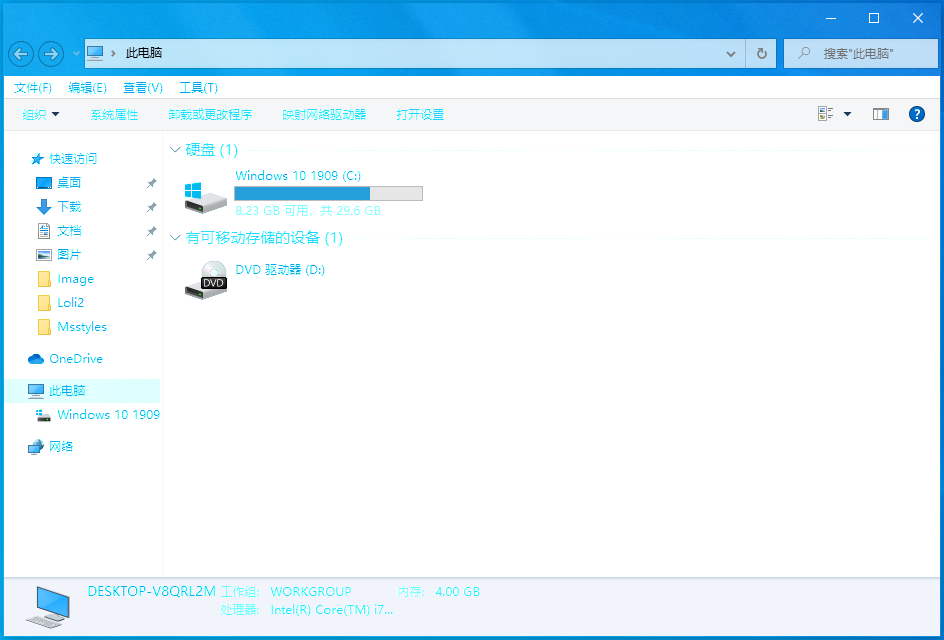
Task: Select the Windows 10 1909 (C:) drive icon
Action: (205, 197)
